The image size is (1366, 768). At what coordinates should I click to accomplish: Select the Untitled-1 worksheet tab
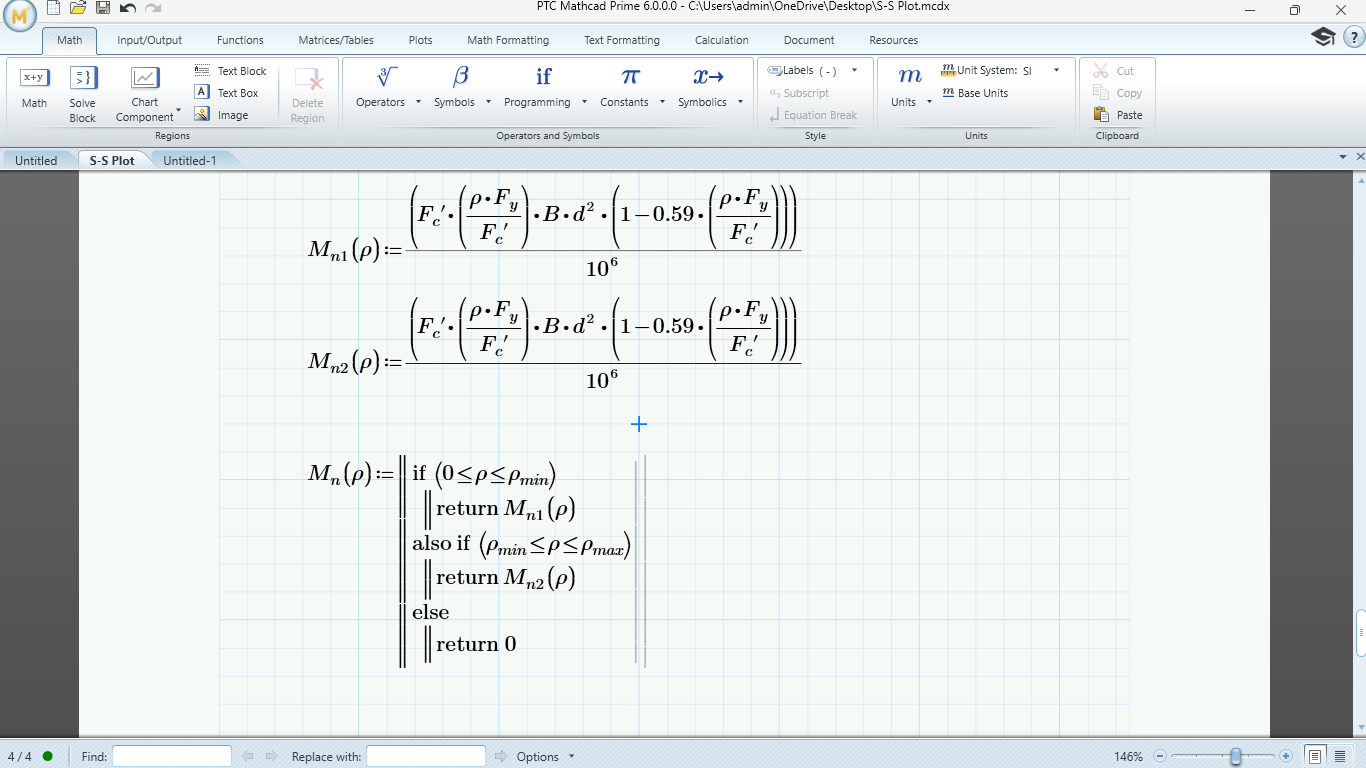point(190,159)
